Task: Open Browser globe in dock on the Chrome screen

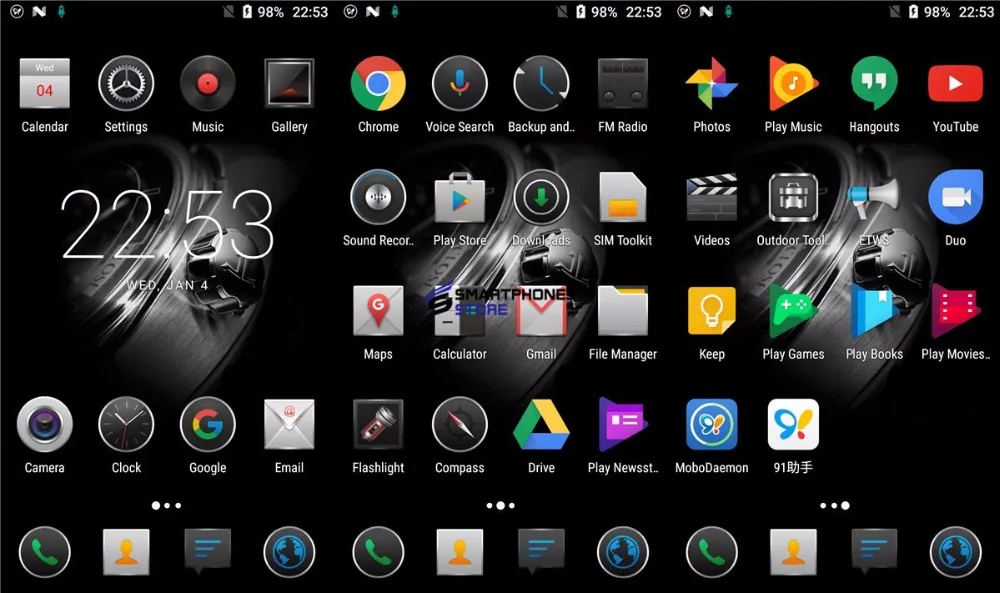Action: tap(623, 552)
